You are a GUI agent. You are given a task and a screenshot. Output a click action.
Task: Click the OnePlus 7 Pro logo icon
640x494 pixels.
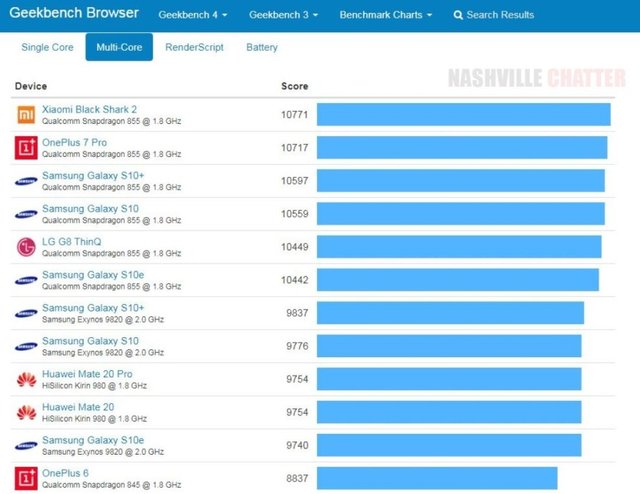point(26,148)
